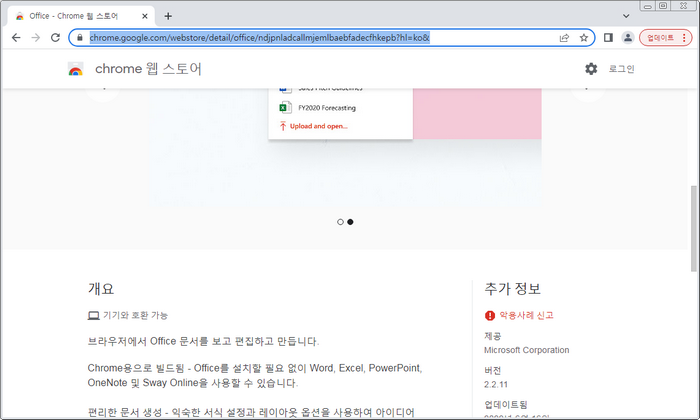Image resolution: width=700 pixels, height=420 pixels.
Task: Select the first carousel dot
Action: click(340, 222)
